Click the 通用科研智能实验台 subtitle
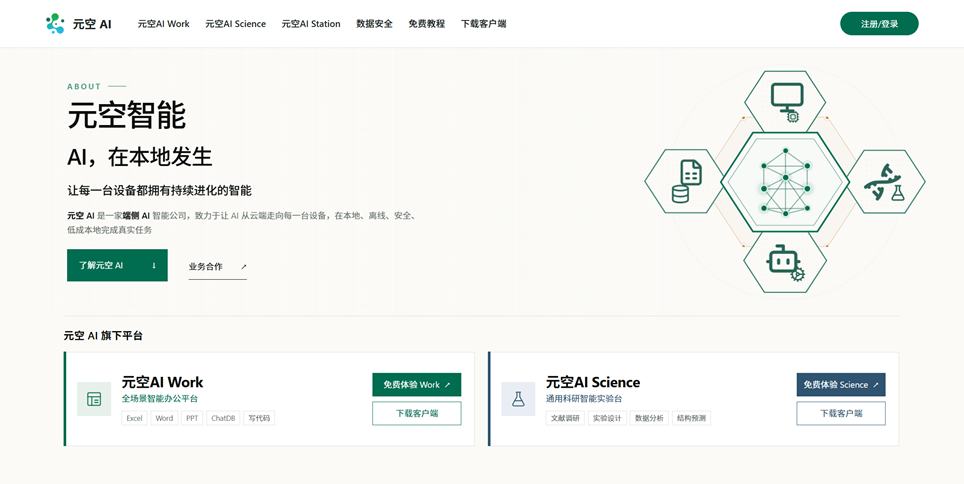Viewport: 964px width, 484px height. tap(584, 399)
